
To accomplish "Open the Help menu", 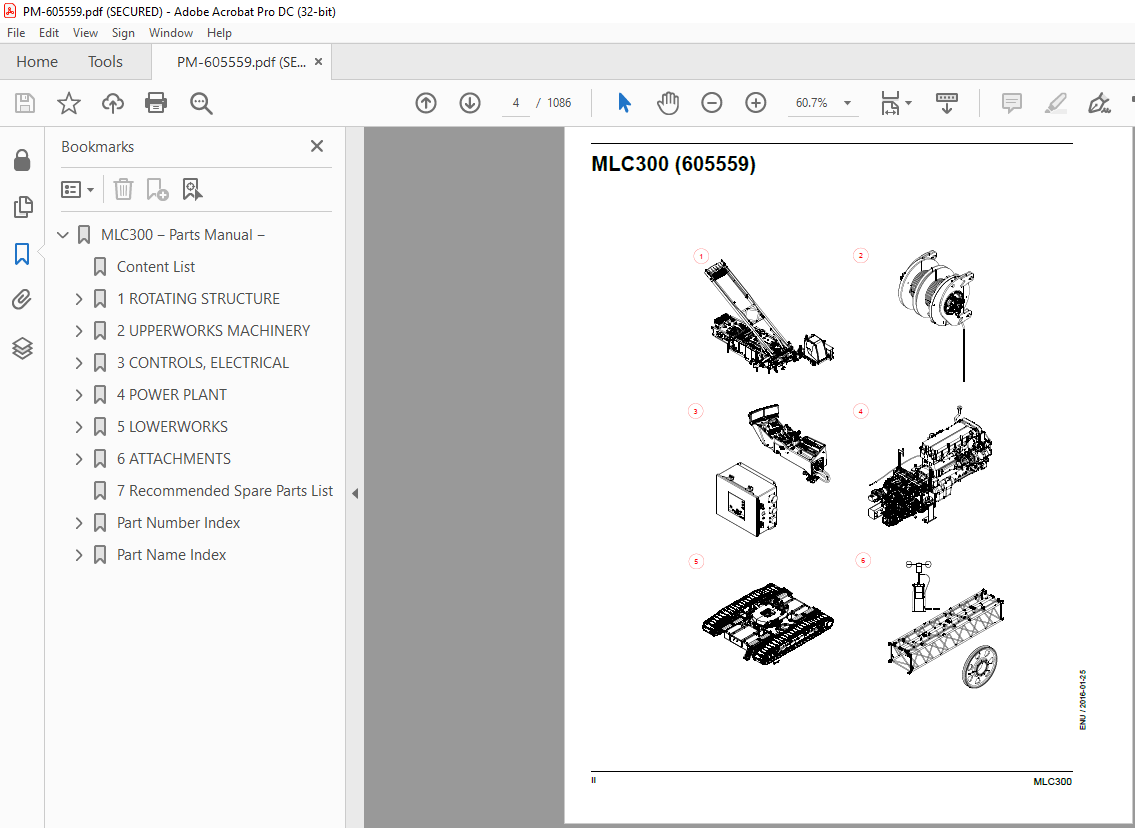I will (x=219, y=33).
